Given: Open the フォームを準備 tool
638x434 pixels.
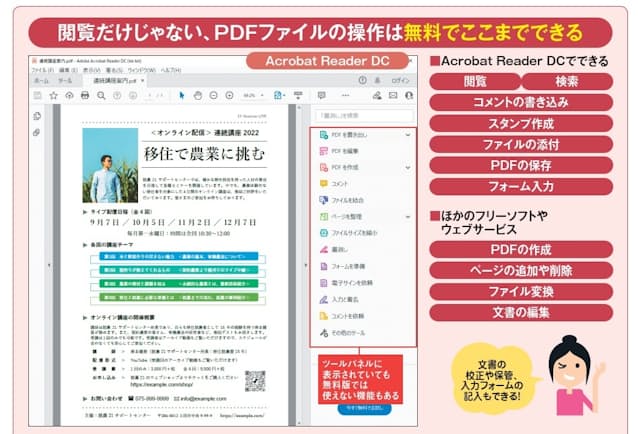Looking at the screenshot, I should (x=342, y=266).
